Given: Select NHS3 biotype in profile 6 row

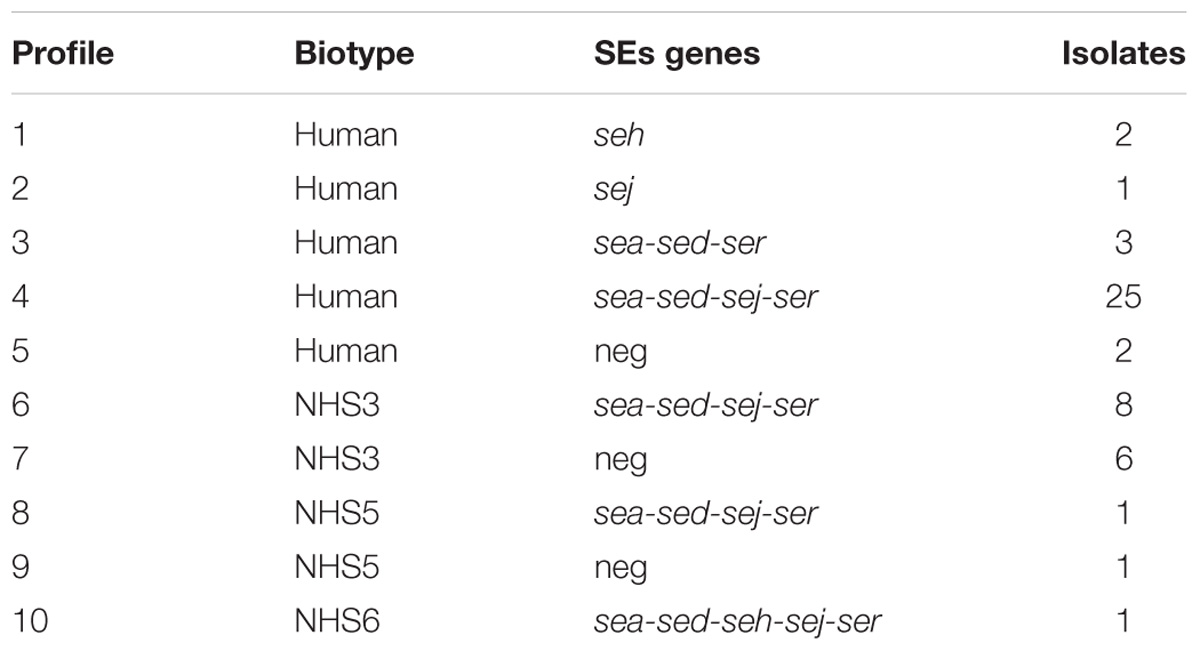Looking at the screenshot, I should 337,405.
